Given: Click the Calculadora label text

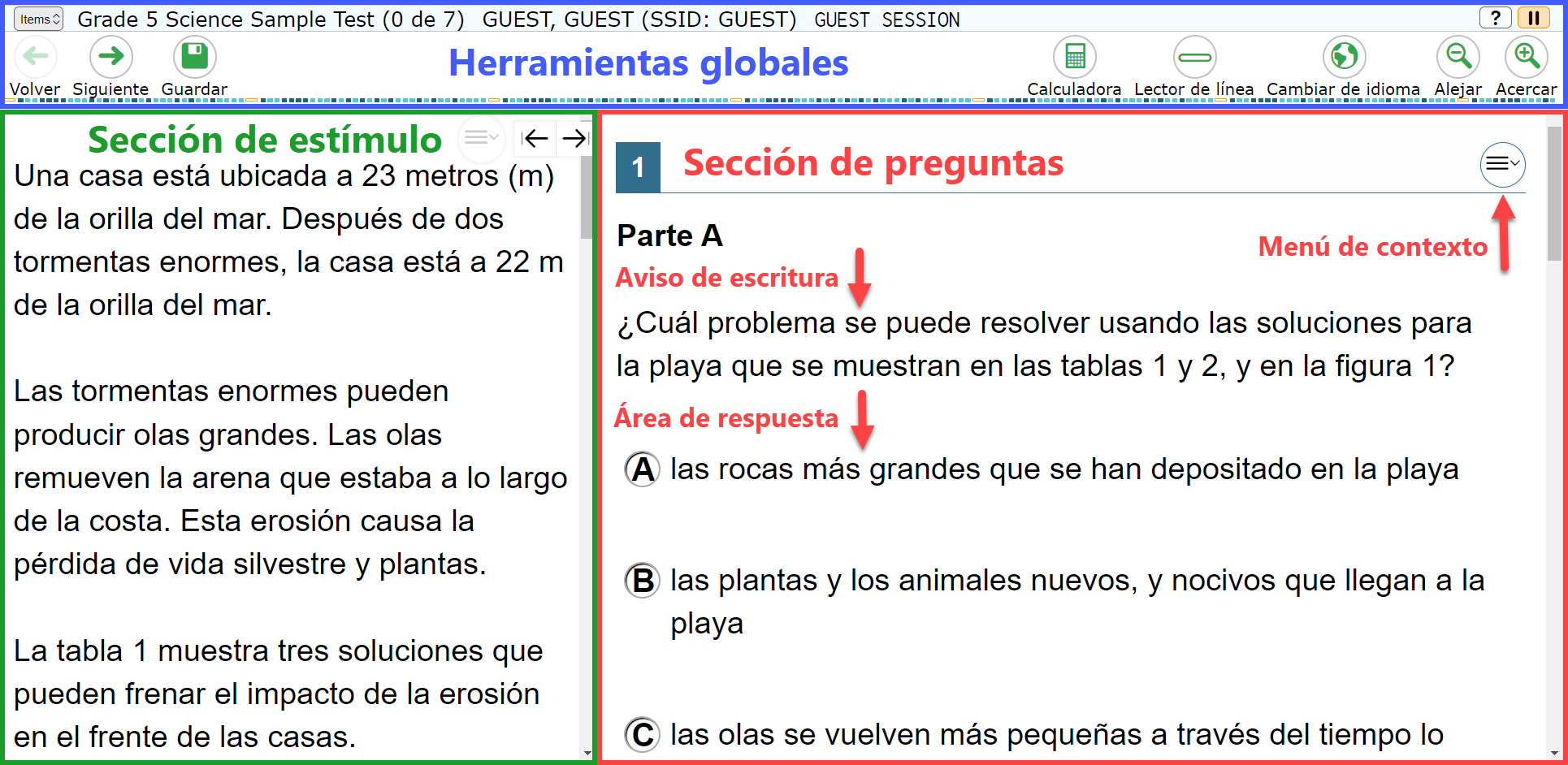Looking at the screenshot, I should click(1074, 89).
